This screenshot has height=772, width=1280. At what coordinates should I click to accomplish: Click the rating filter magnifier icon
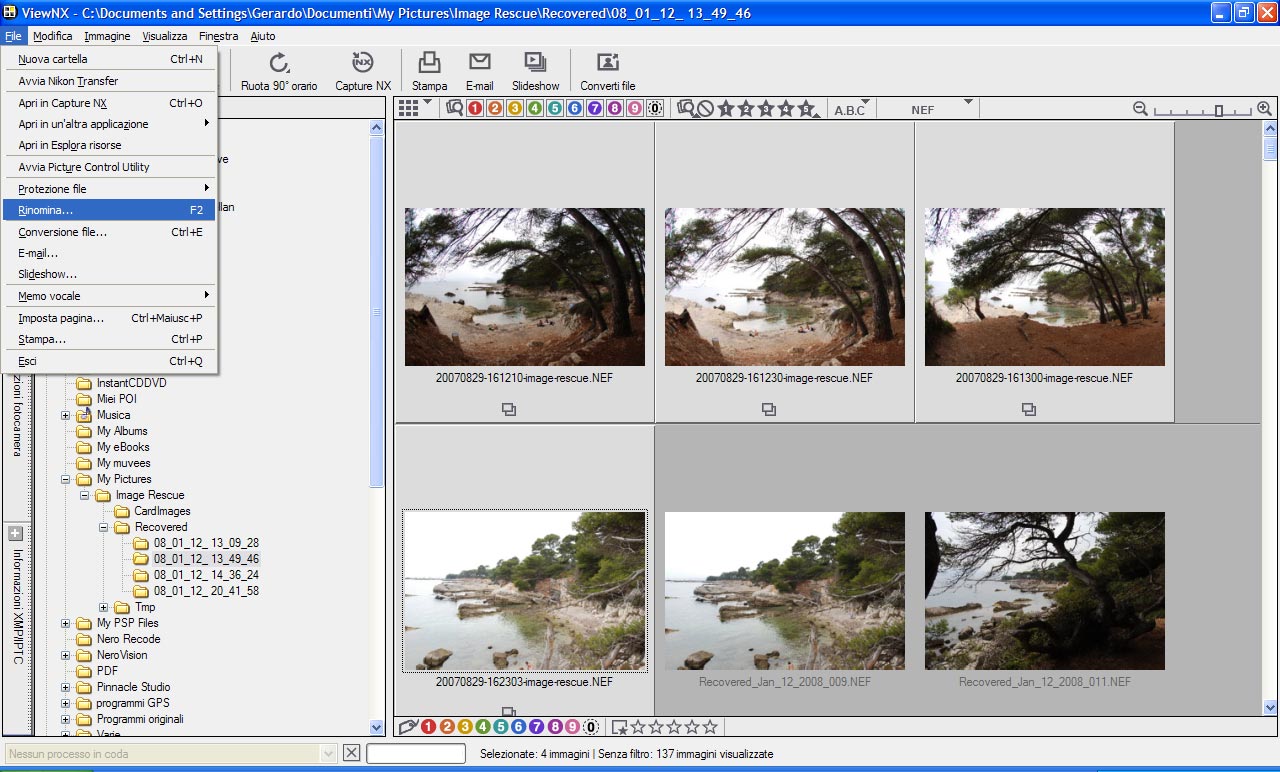coord(685,108)
